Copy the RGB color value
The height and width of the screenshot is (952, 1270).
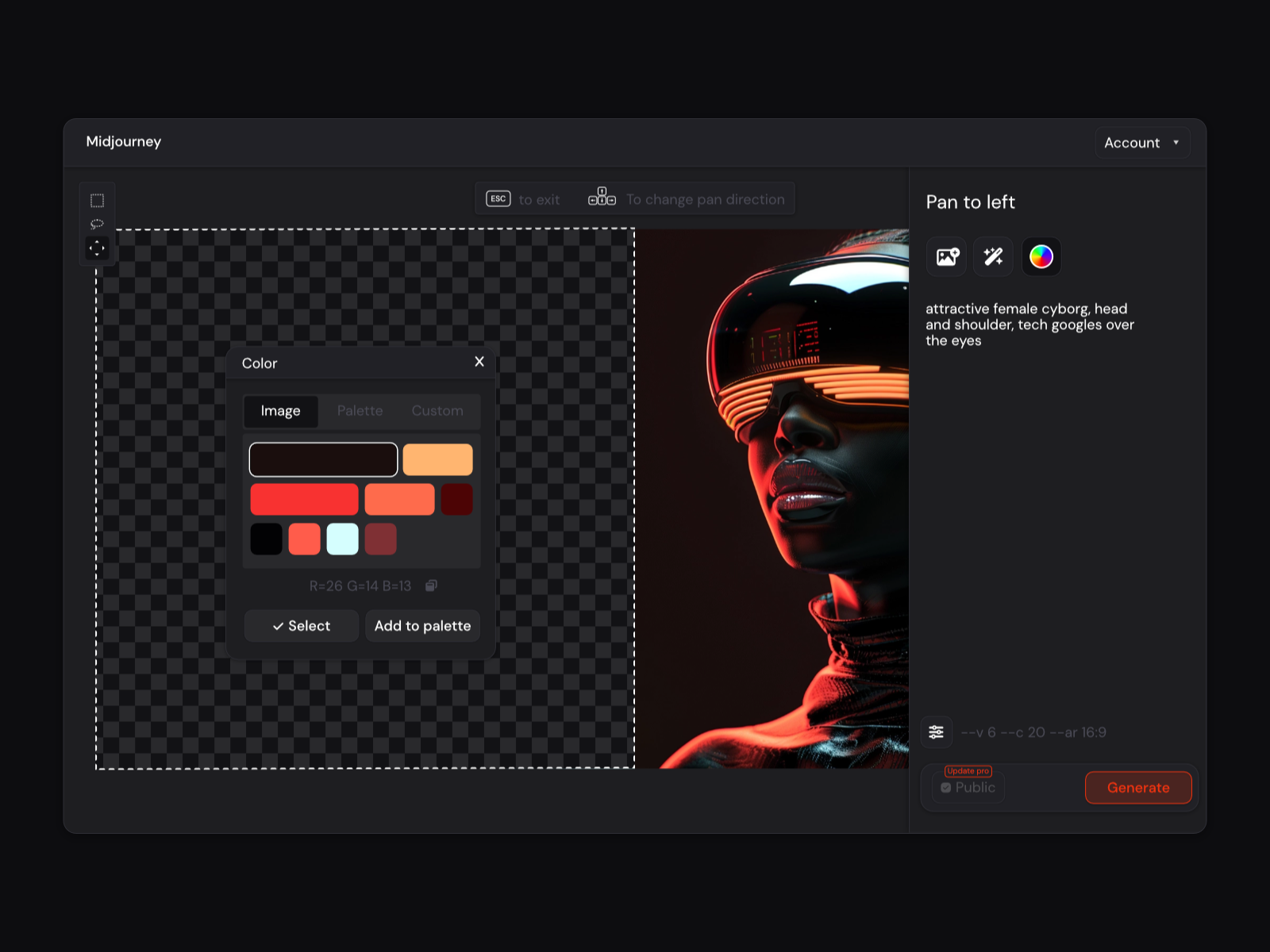click(431, 585)
